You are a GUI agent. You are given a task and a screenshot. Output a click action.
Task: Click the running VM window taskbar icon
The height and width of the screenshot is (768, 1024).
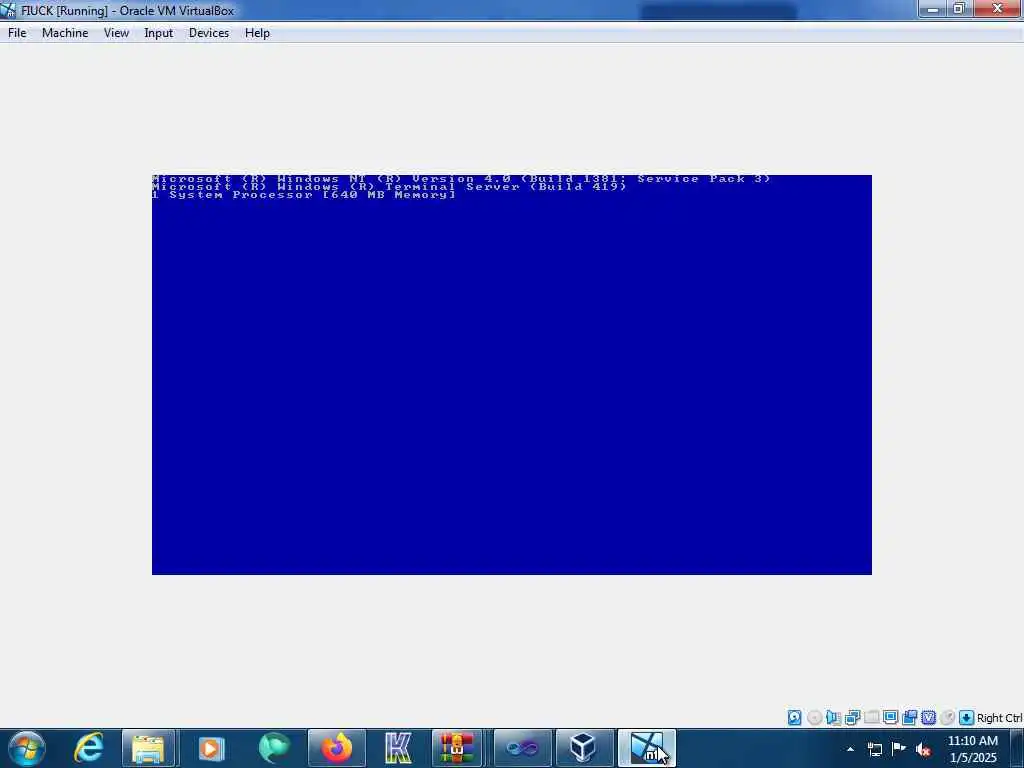647,748
